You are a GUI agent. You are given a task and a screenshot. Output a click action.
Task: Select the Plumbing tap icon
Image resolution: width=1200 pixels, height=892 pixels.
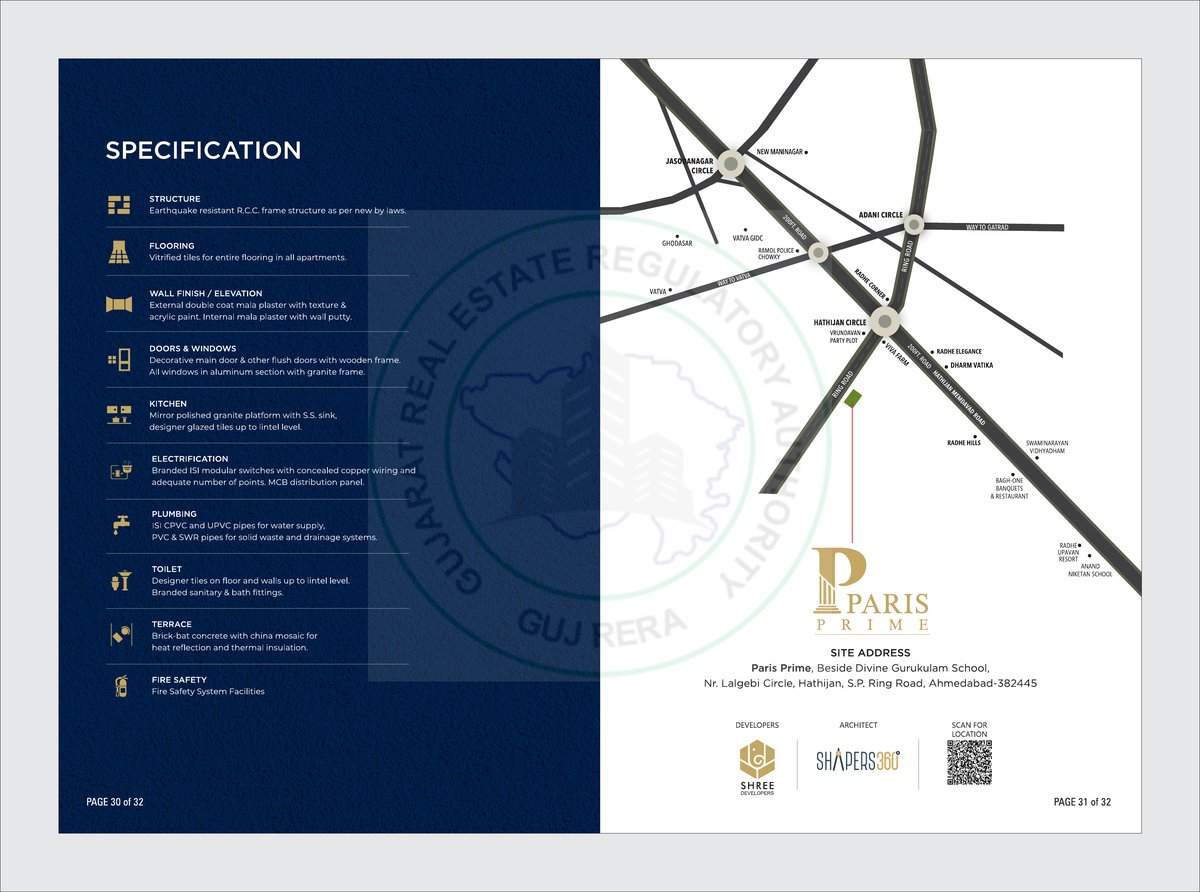(120, 524)
